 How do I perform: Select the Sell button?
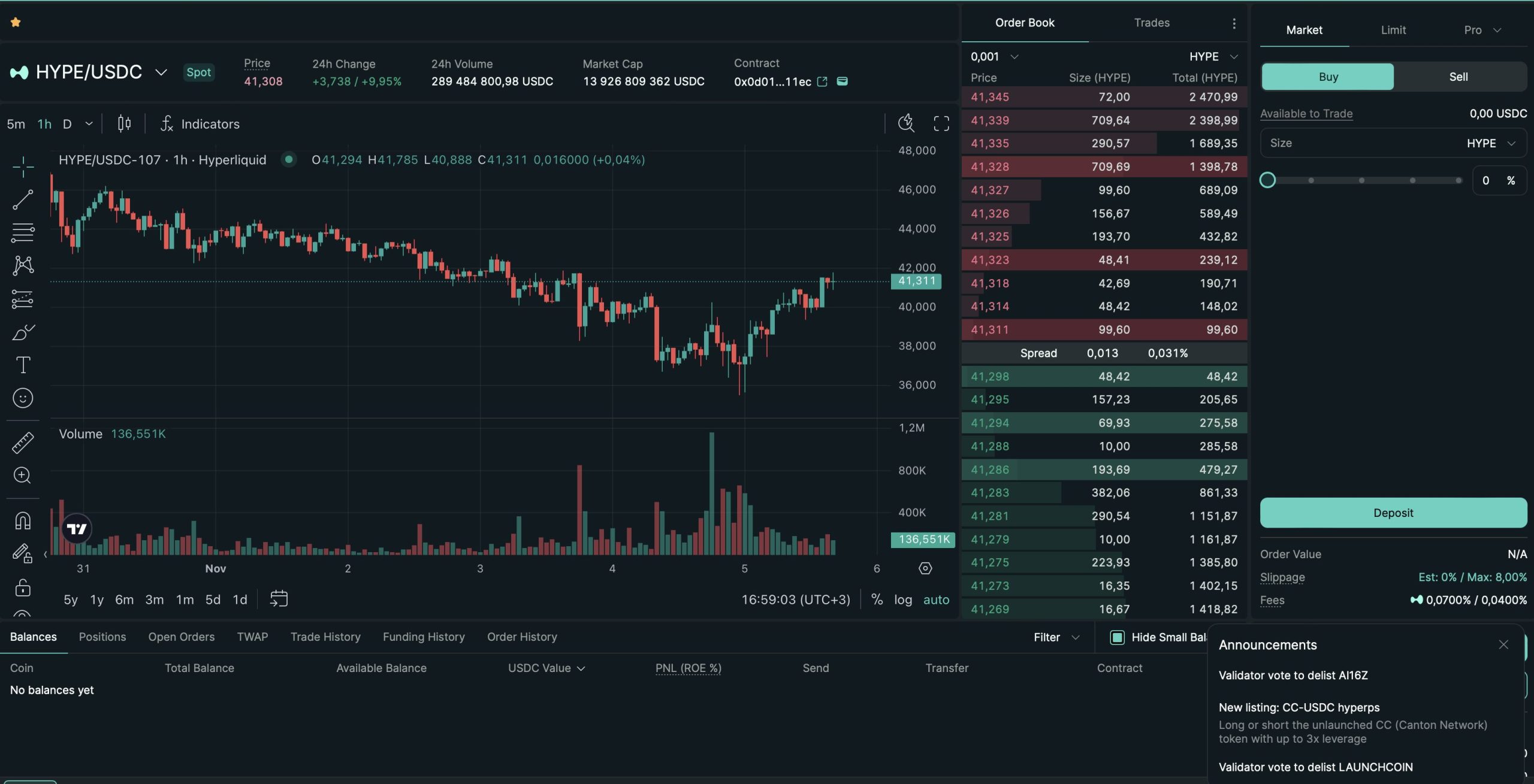1458,77
